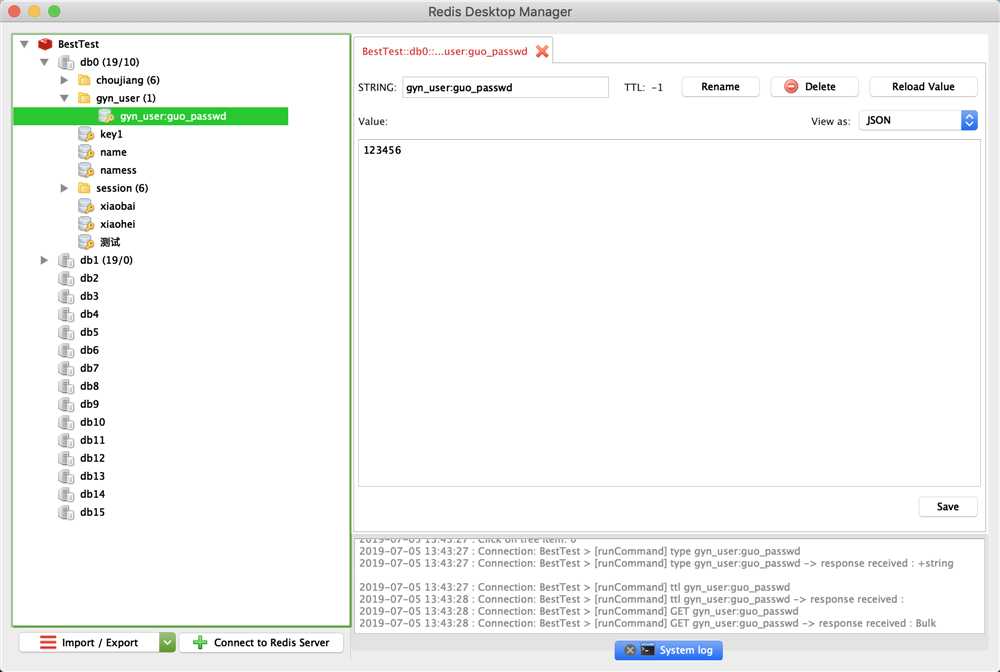Open the Import / Export green dropdown arrow

(x=167, y=643)
